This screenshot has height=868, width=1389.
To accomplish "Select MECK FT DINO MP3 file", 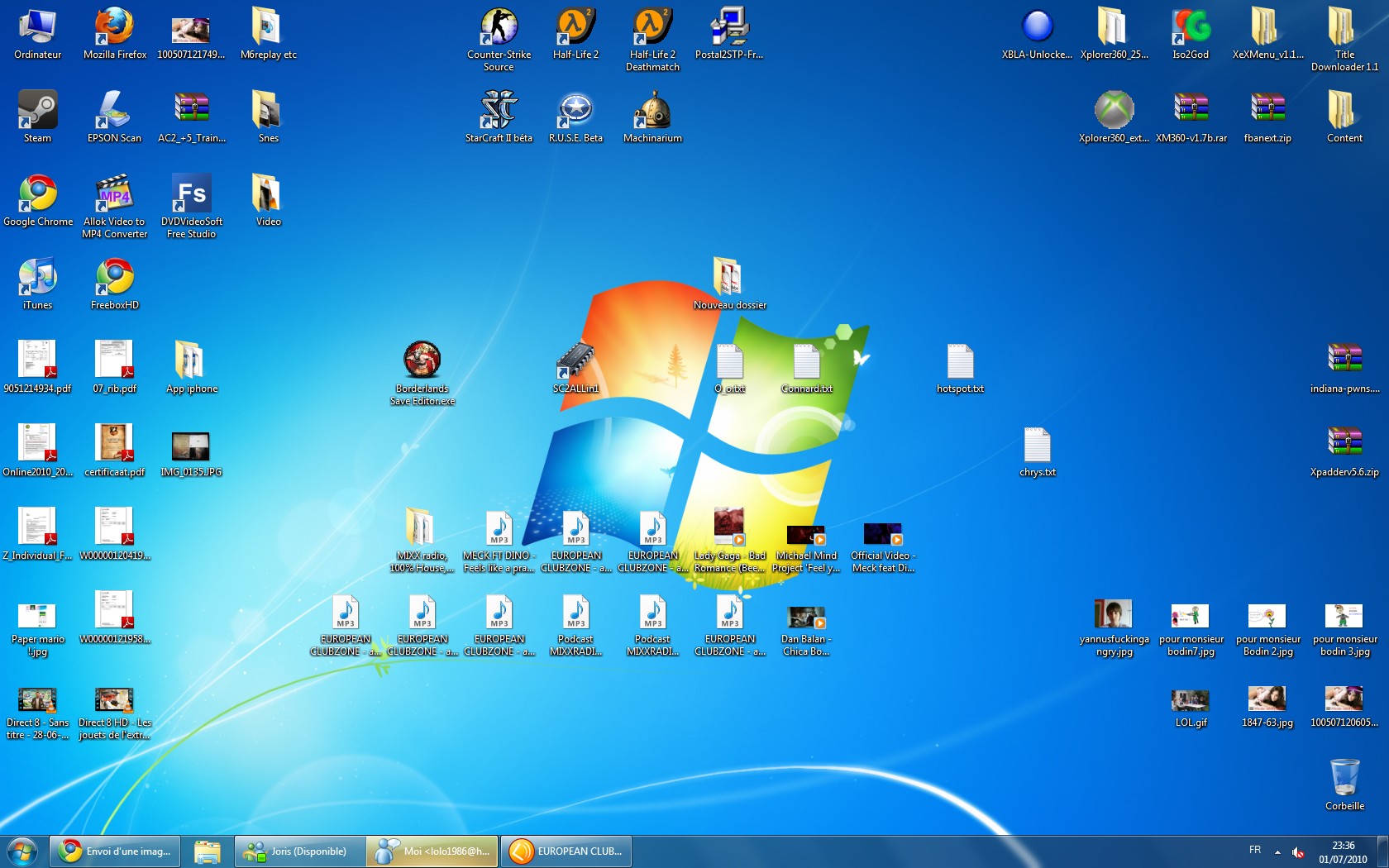I will pos(499,541).
